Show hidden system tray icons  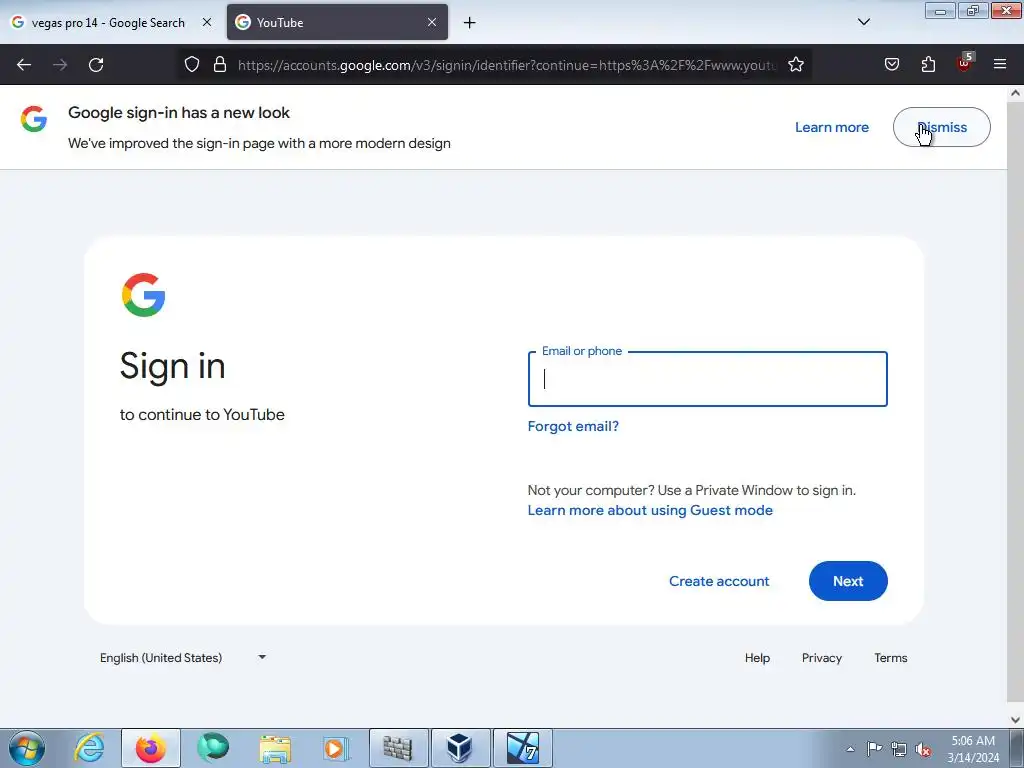[850, 749]
